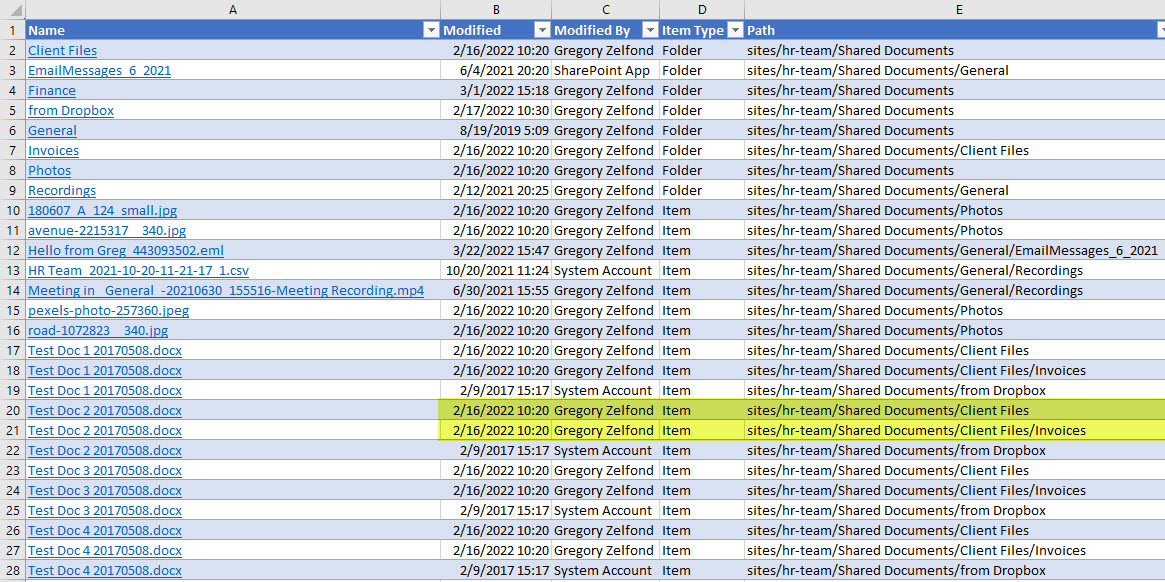Open the Item Type filter dropdown
This screenshot has width=1165, height=582.
click(734, 30)
